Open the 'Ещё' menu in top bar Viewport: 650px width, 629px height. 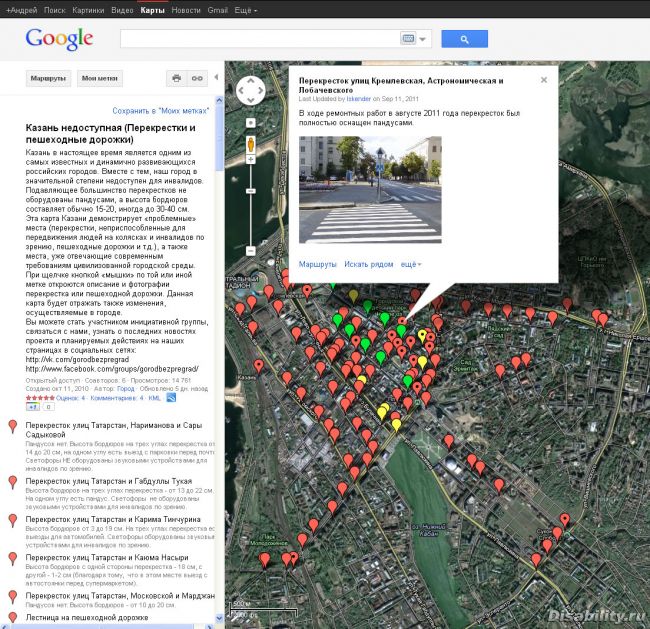pyautogui.click(x=246, y=9)
